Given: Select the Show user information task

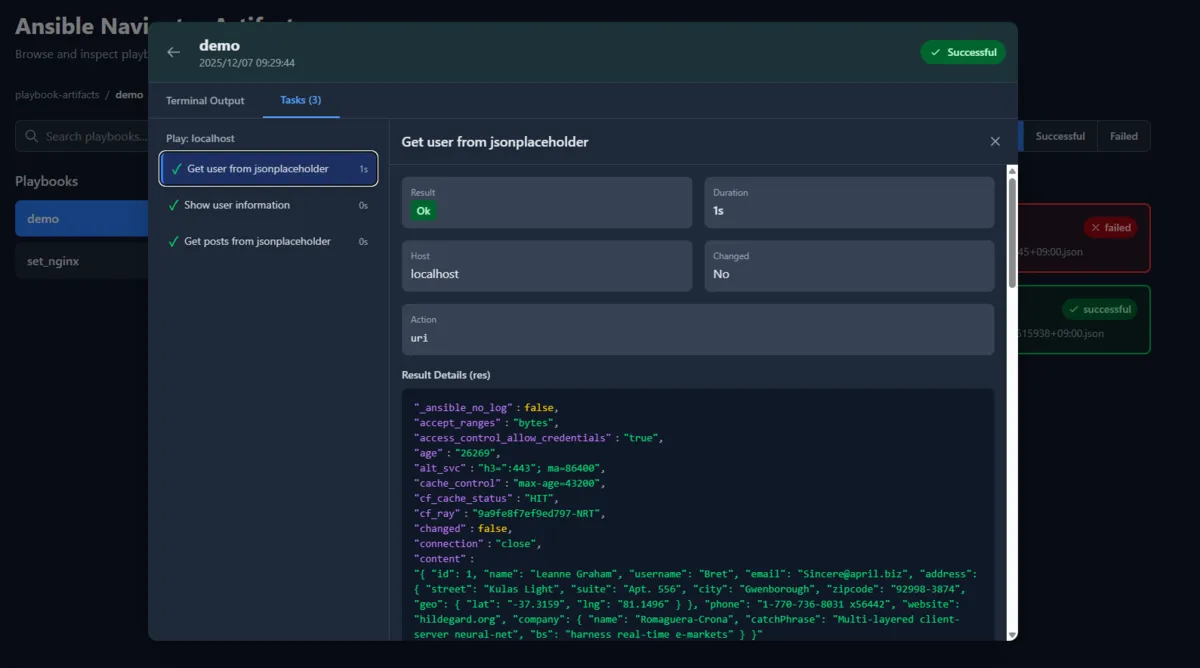Looking at the screenshot, I should [269, 205].
